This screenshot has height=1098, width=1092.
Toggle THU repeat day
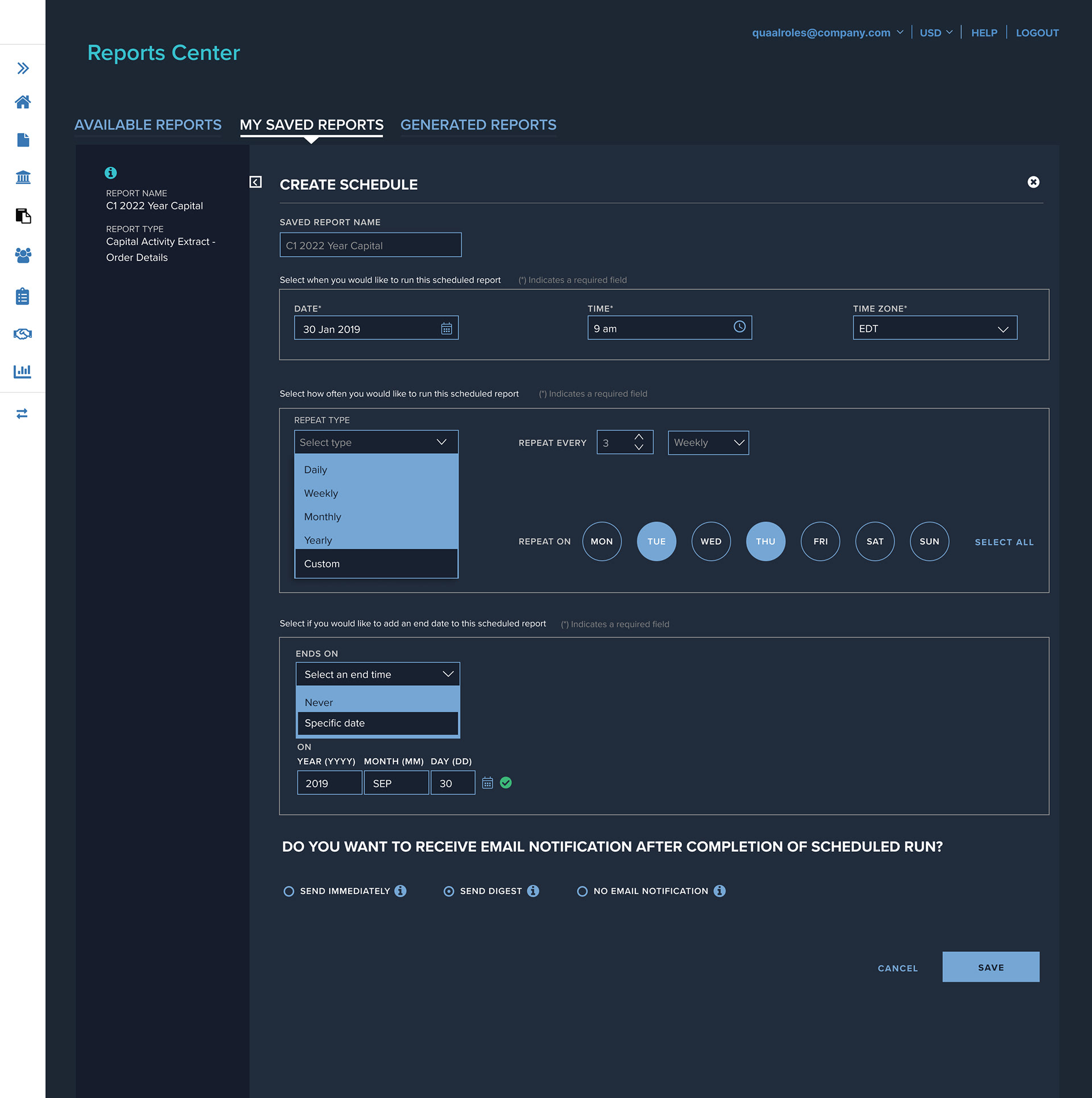click(766, 541)
